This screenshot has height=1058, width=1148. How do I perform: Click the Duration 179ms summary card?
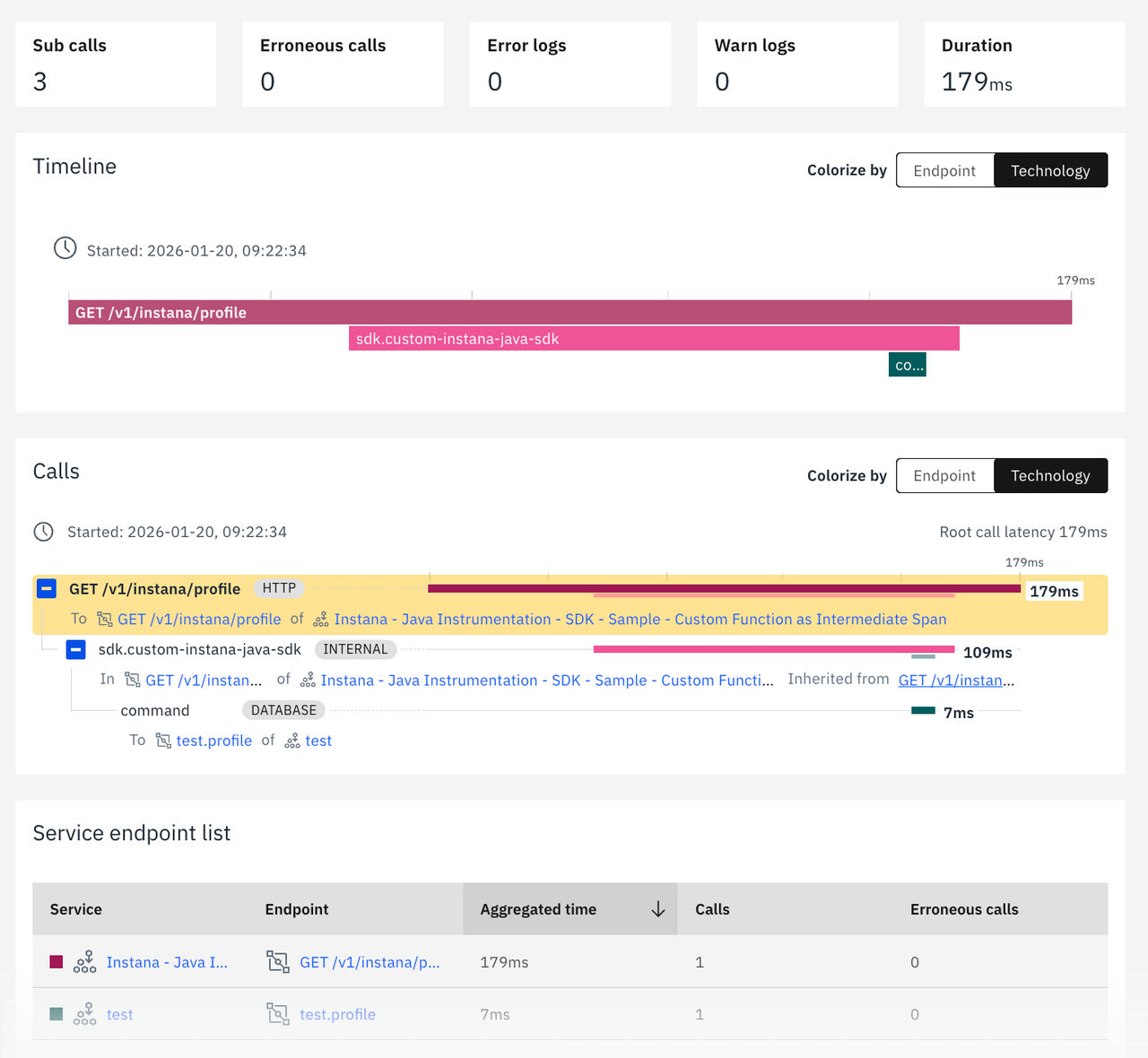pos(1024,65)
